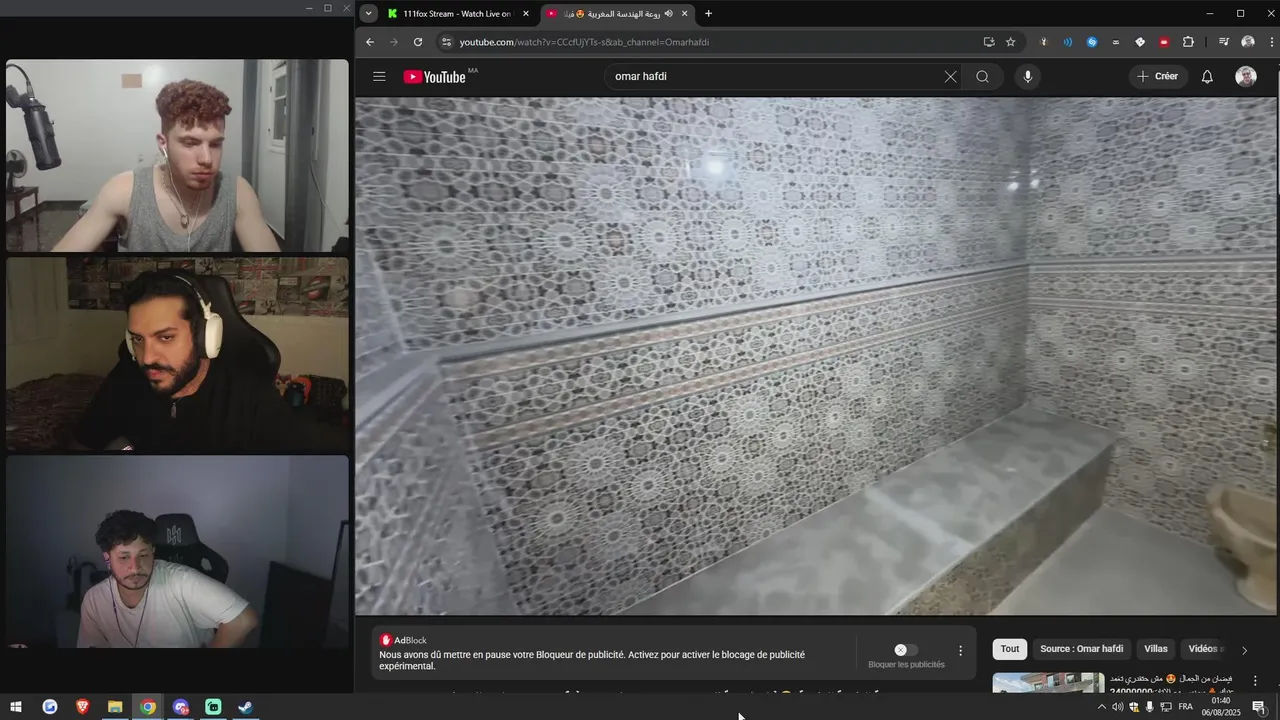Go to YouTube home via the logo
Screen dimensions: 1280x720
(x=435, y=77)
